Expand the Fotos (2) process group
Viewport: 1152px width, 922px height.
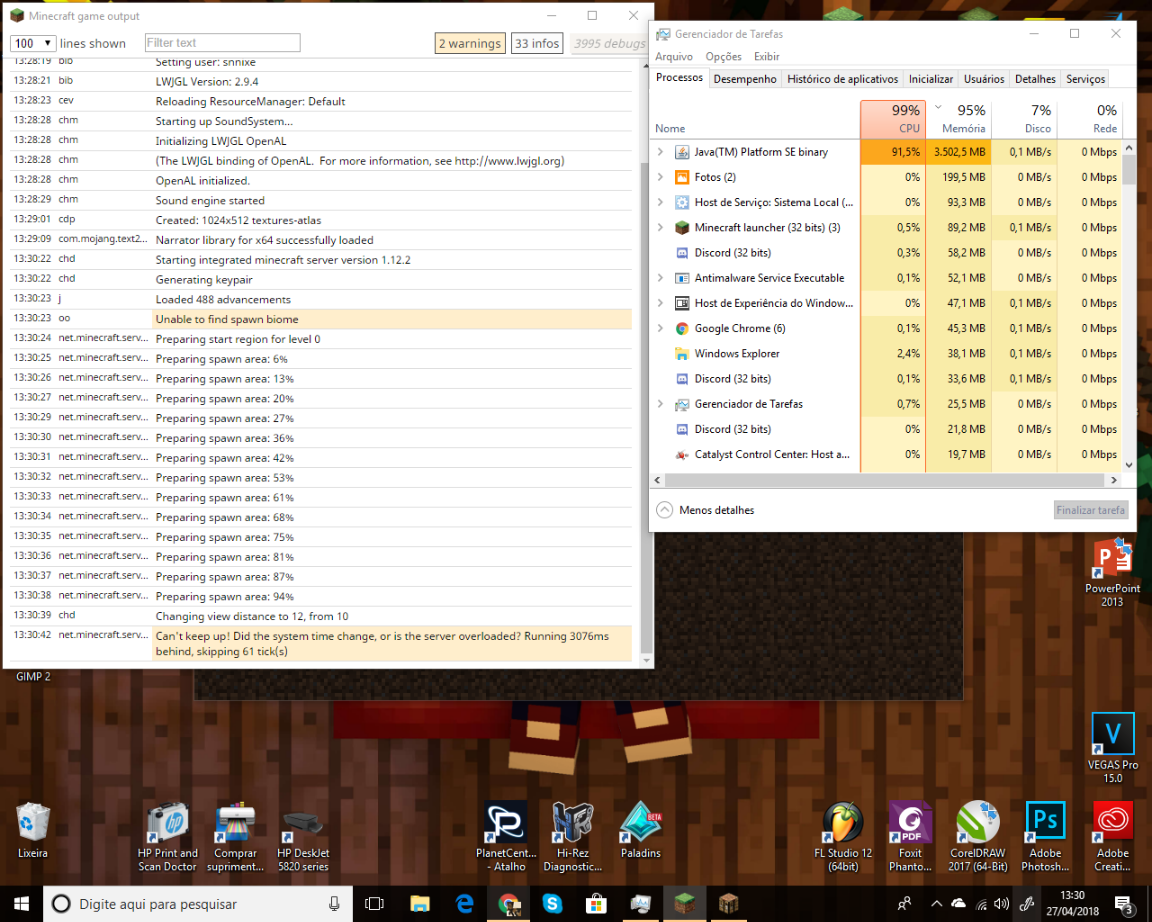coord(660,177)
